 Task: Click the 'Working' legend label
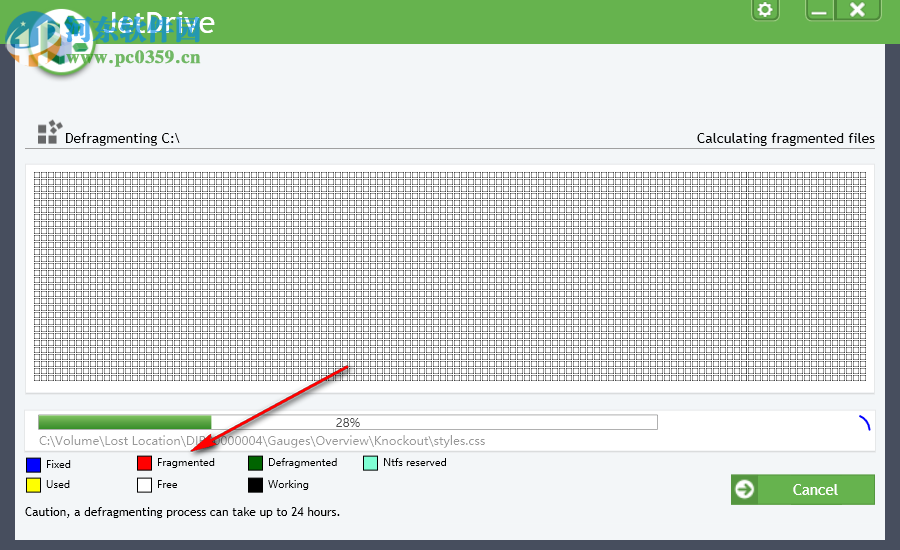[x=288, y=485]
